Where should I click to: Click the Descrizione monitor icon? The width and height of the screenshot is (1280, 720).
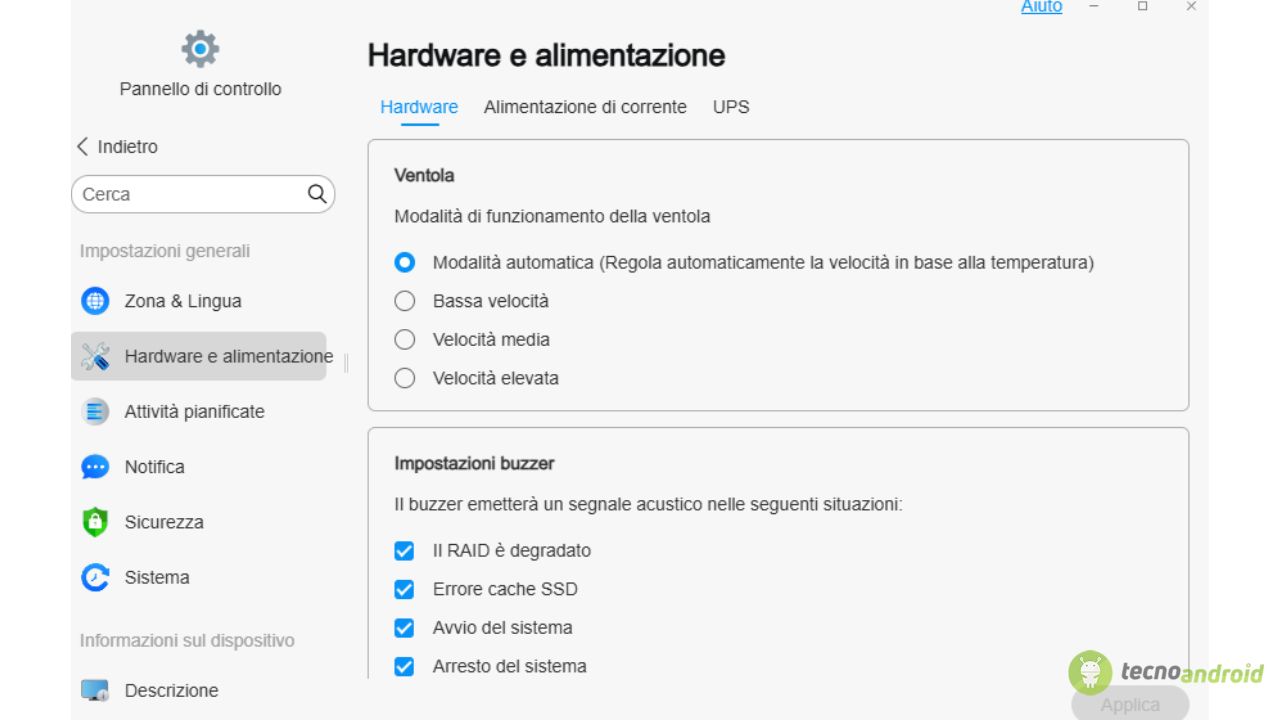(x=95, y=690)
